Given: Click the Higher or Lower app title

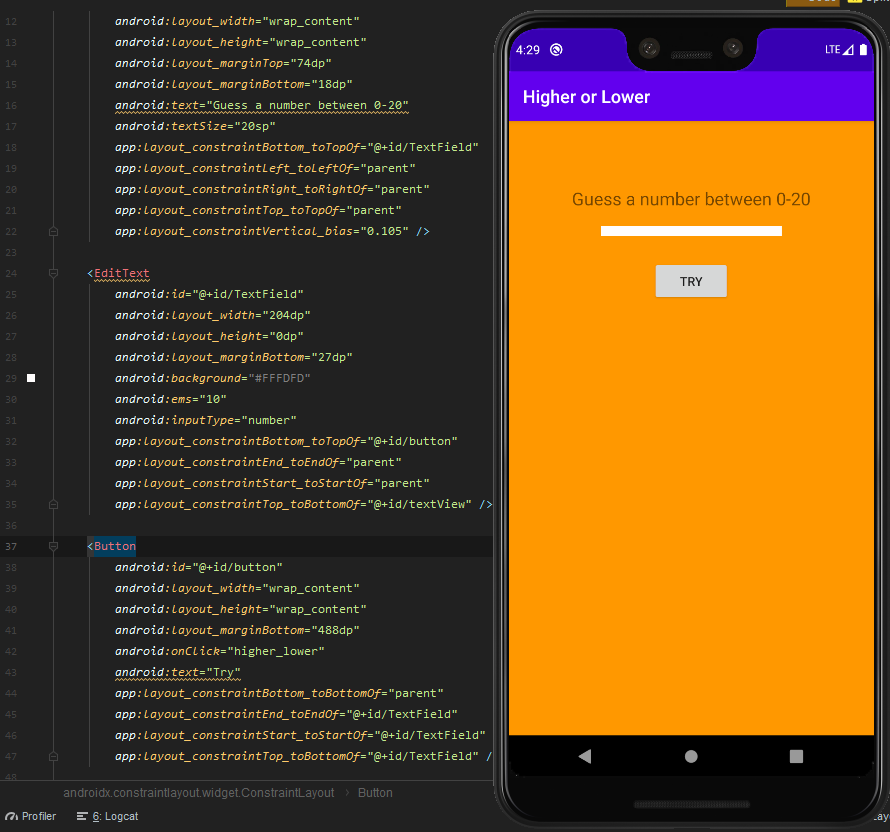Looking at the screenshot, I should click(x=586, y=97).
